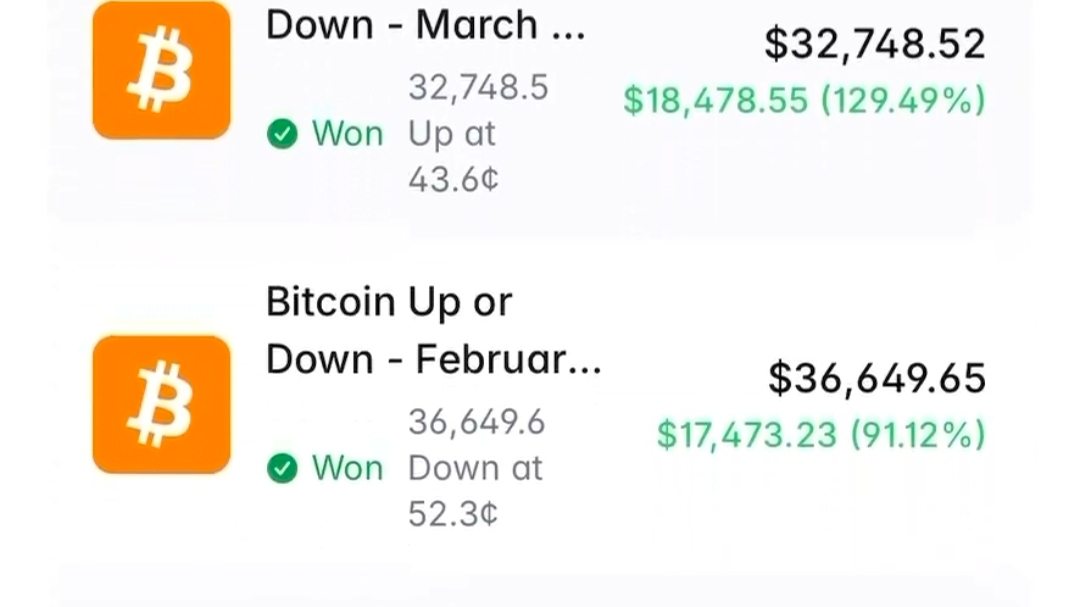Tap the 43.6¢ entry price text

pos(453,180)
